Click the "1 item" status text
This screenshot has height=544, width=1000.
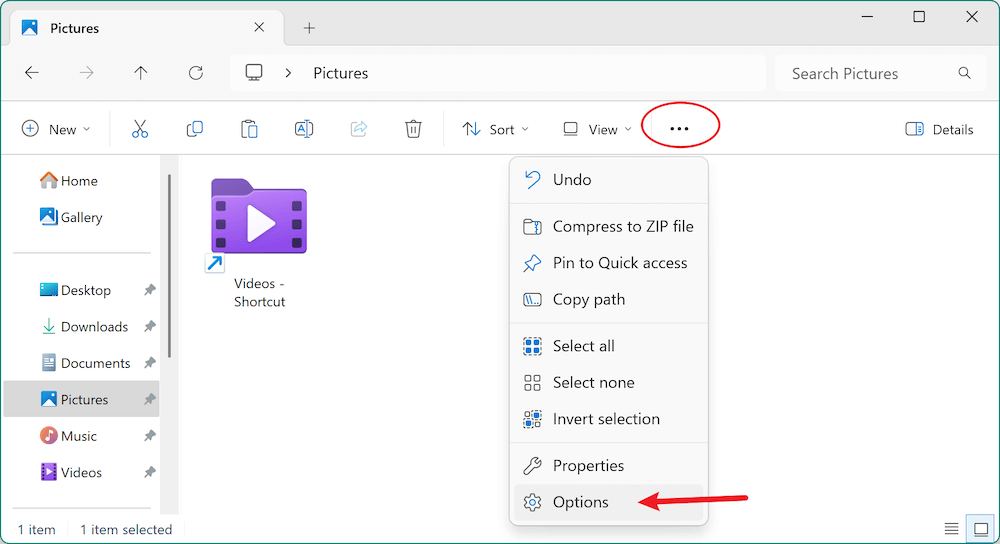pyautogui.click(x=36, y=529)
